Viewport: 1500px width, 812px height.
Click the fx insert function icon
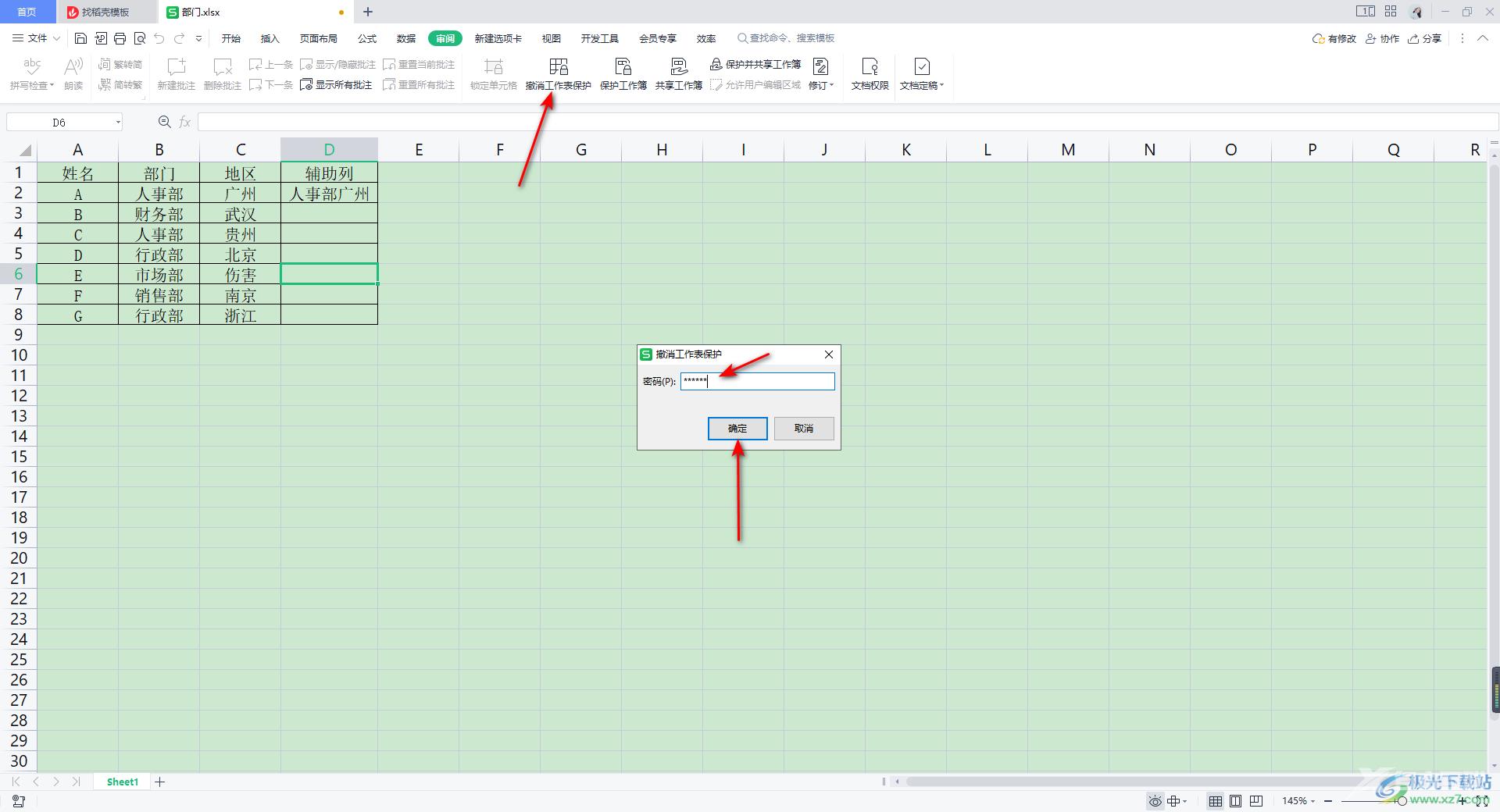point(185,122)
